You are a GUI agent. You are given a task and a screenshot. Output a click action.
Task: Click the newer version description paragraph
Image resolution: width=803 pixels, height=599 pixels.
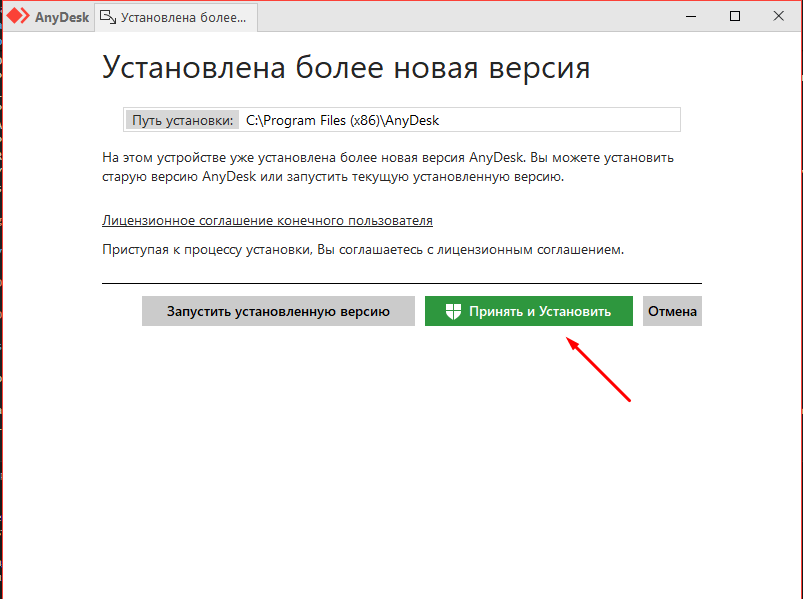388,167
